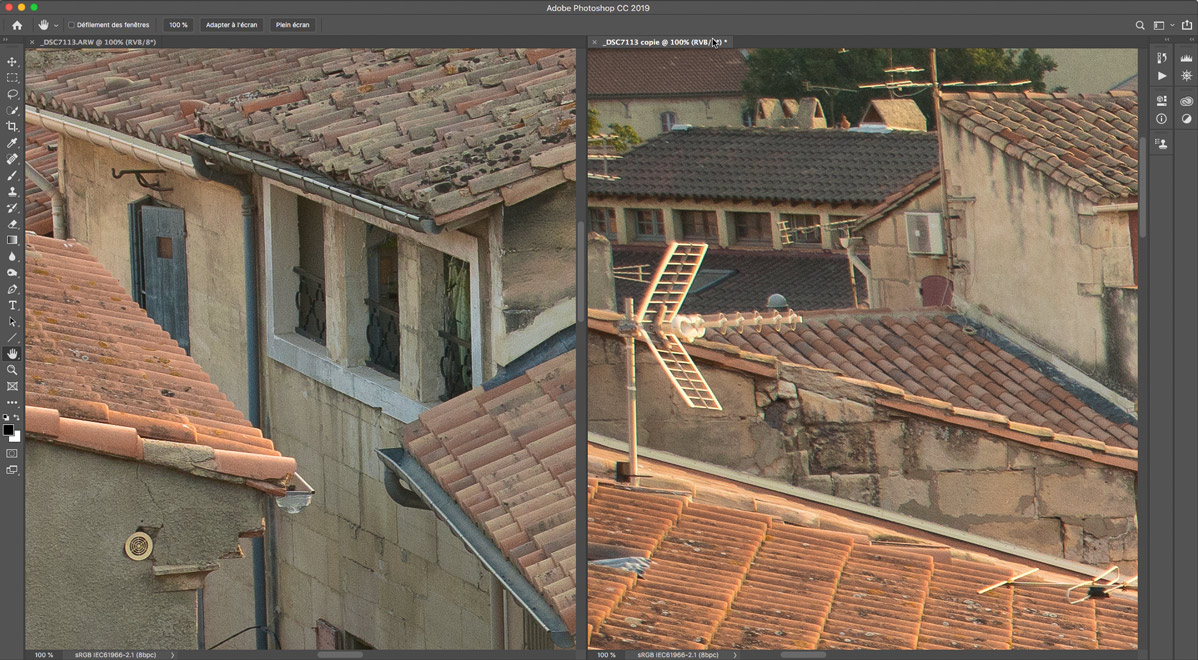Enable the Défilement des fenêtres checkbox

(71, 25)
